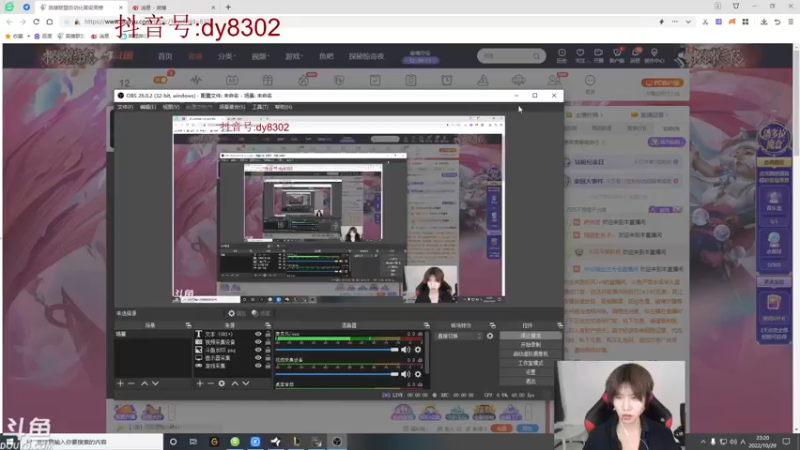Open OBS Scene Collection menu

pyautogui.click(x=232, y=107)
